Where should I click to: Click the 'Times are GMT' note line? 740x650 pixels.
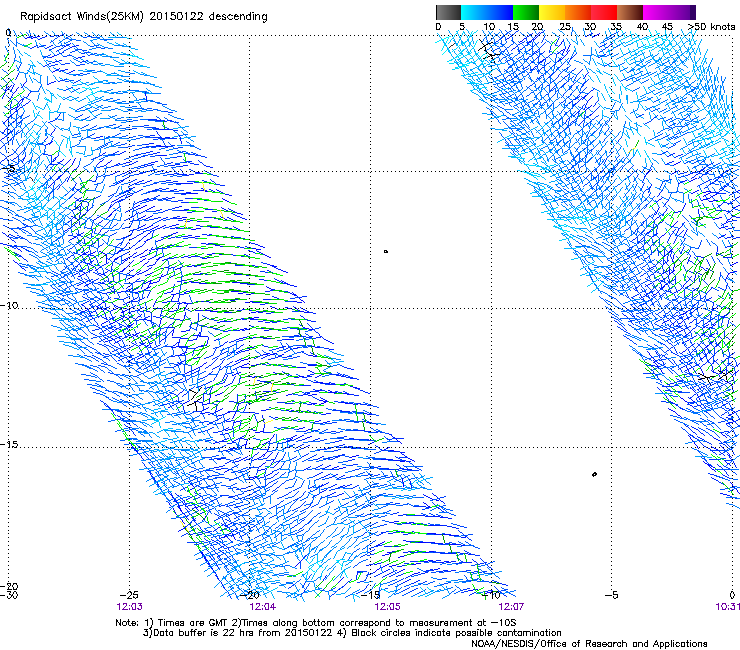316,623
